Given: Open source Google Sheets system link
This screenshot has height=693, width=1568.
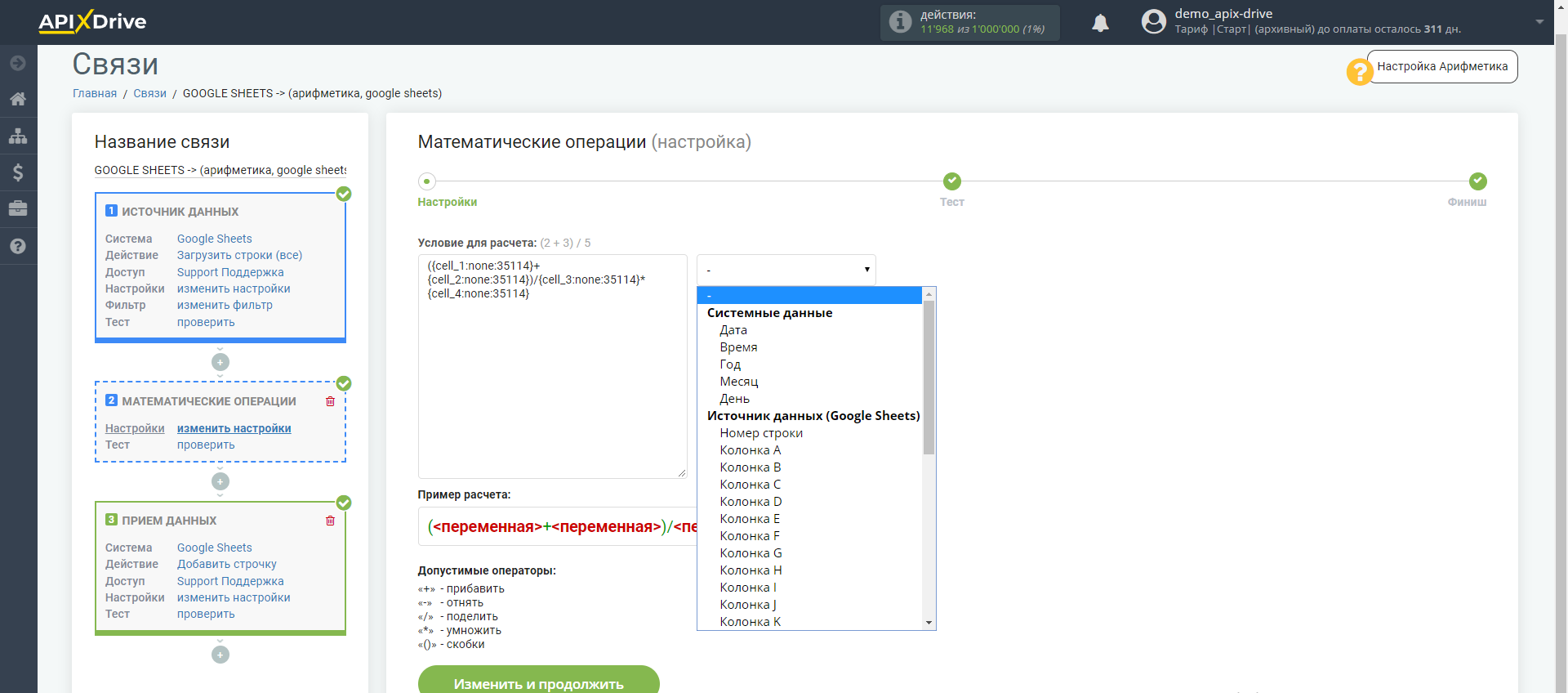Looking at the screenshot, I should point(215,239).
